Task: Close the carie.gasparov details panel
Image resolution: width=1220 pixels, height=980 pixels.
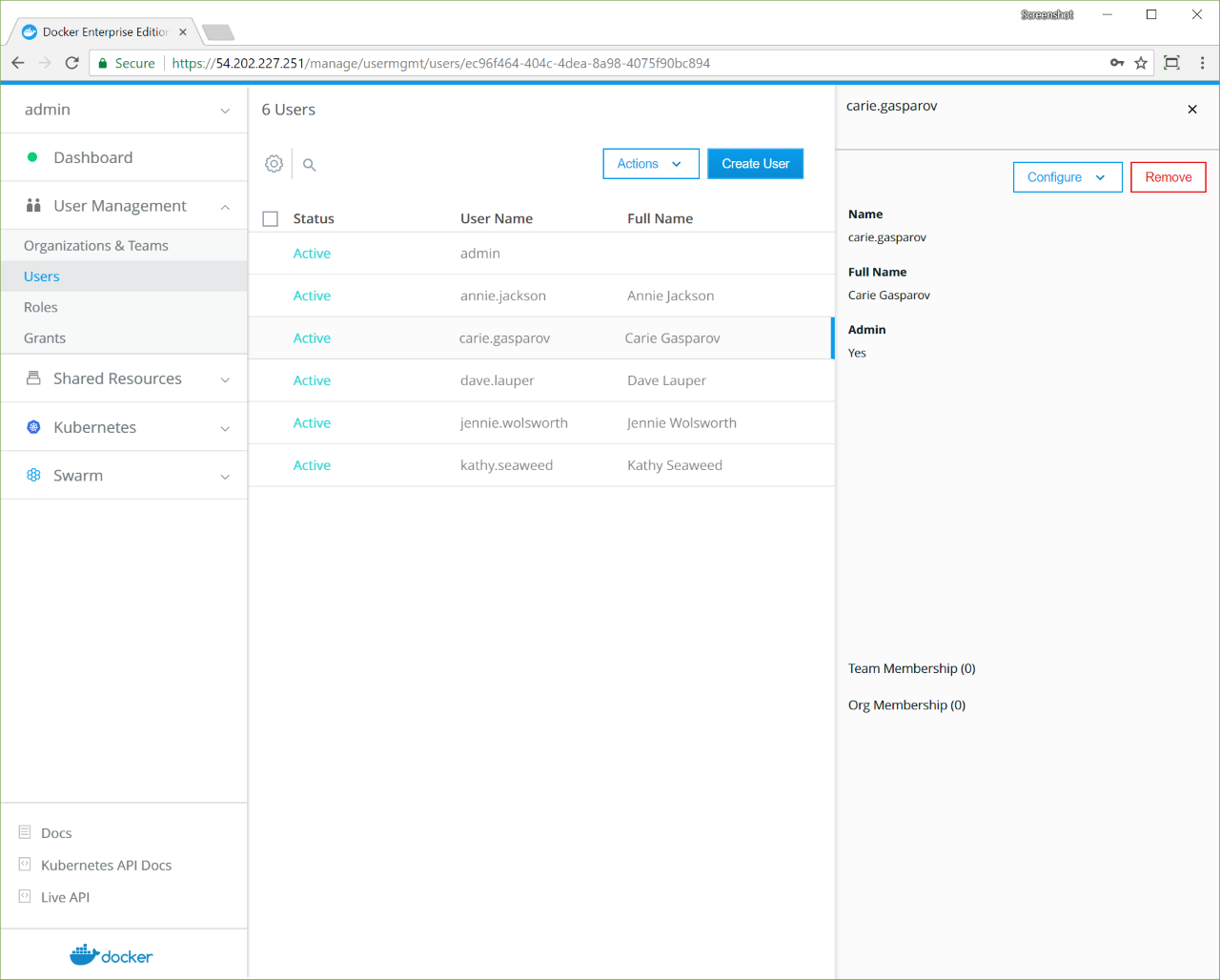Action: tap(1191, 110)
